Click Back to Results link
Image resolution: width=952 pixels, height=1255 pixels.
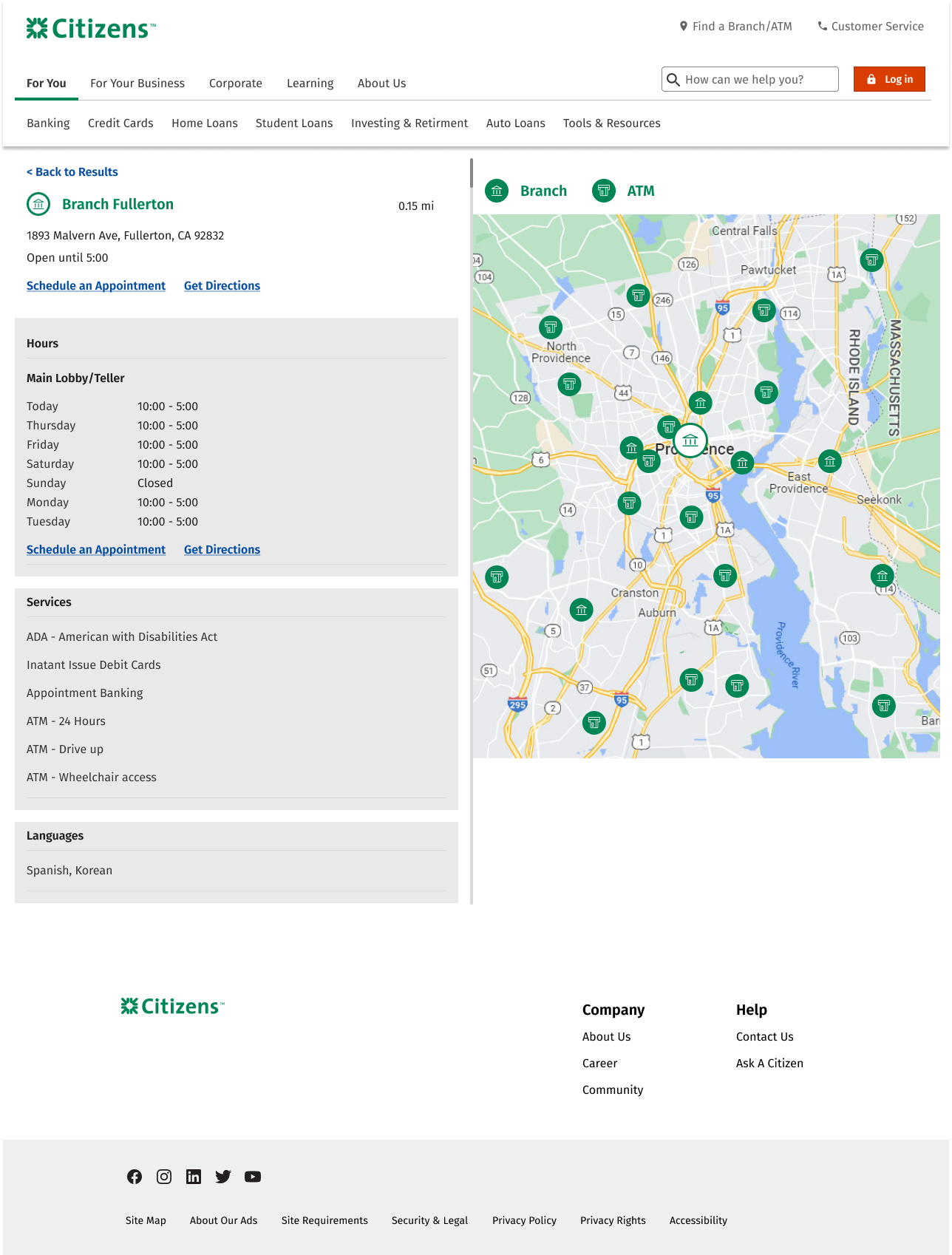pos(72,172)
